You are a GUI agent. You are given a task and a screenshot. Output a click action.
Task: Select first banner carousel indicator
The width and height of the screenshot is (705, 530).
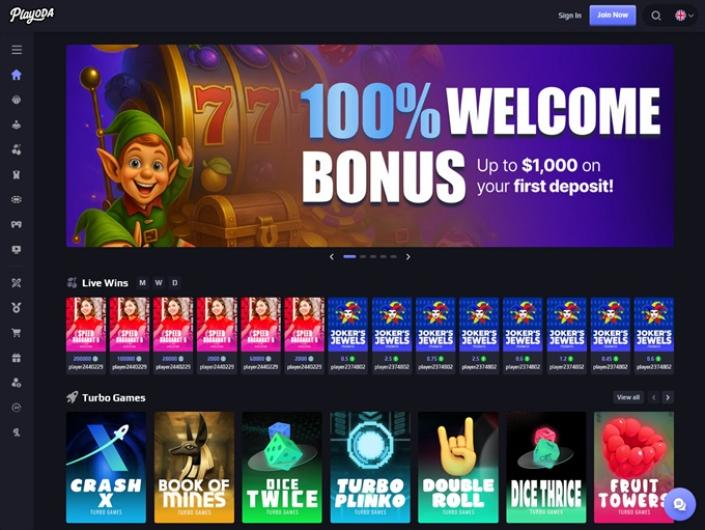click(349, 257)
